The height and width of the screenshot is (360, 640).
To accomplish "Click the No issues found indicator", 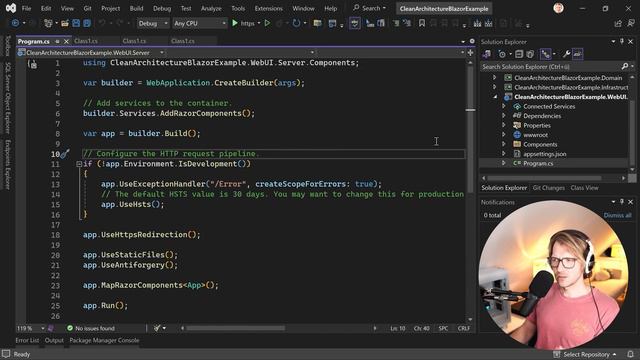I will point(91,328).
